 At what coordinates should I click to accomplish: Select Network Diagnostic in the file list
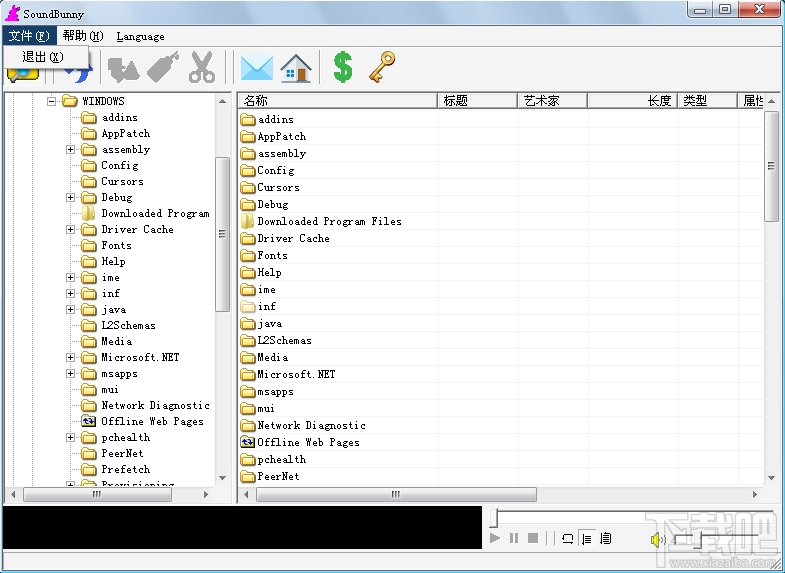click(311, 425)
